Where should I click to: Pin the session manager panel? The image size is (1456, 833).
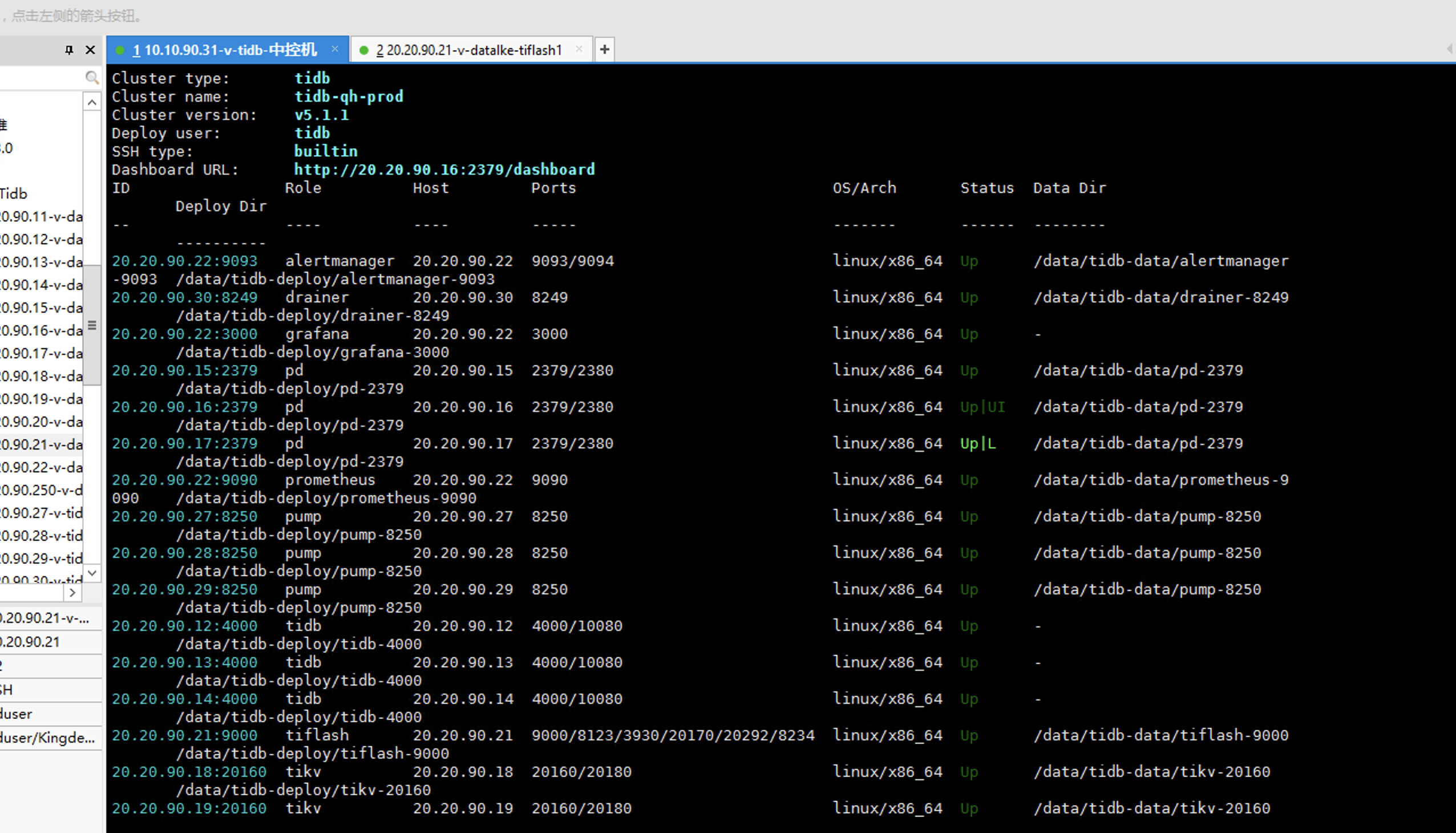click(69, 50)
